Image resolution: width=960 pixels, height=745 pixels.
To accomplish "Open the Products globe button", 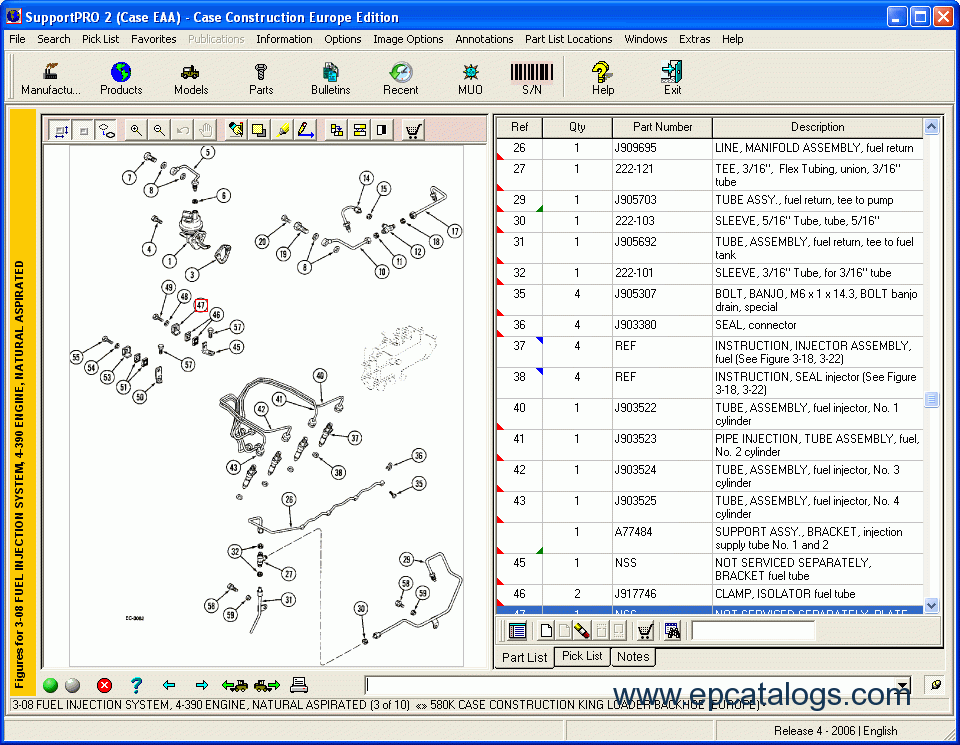I will coord(121,78).
